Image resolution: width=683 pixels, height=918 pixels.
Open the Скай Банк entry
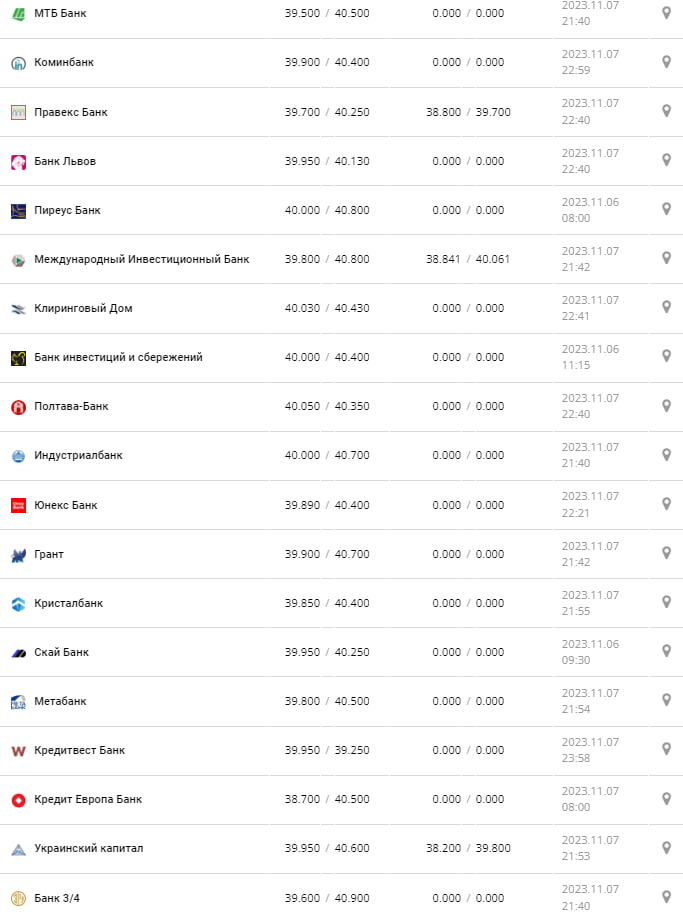61,652
